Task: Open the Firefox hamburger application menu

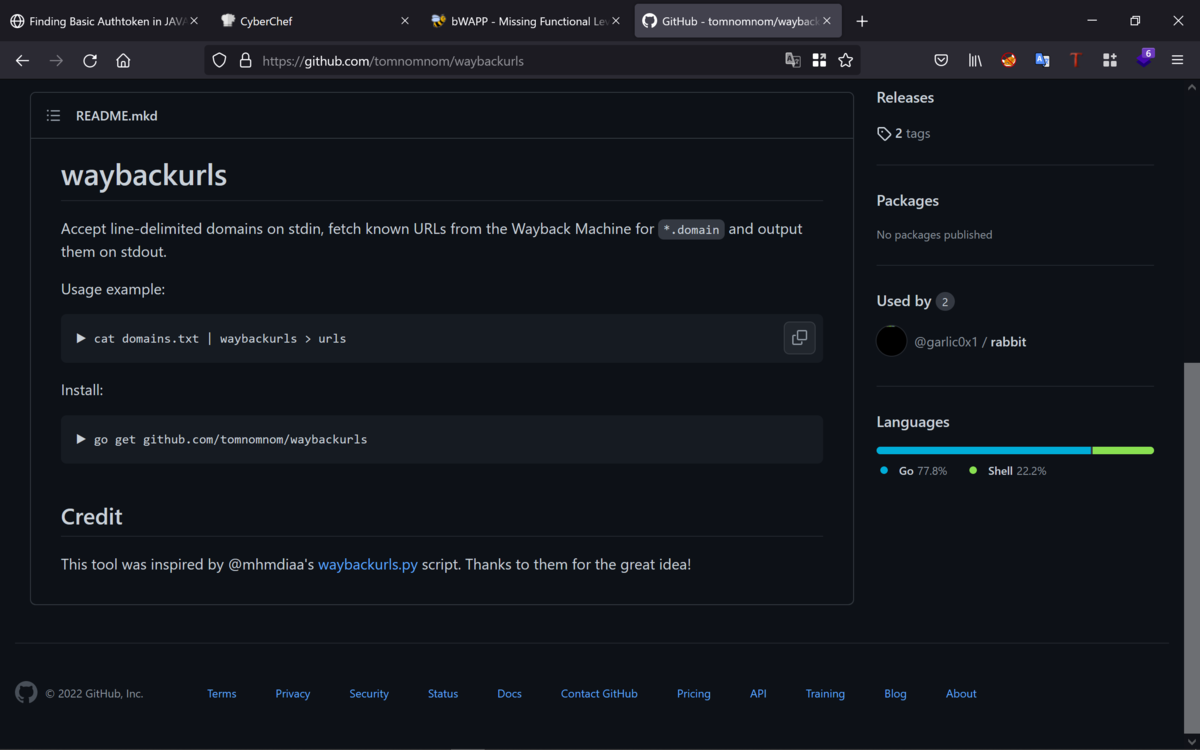Action: click(x=1177, y=60)
